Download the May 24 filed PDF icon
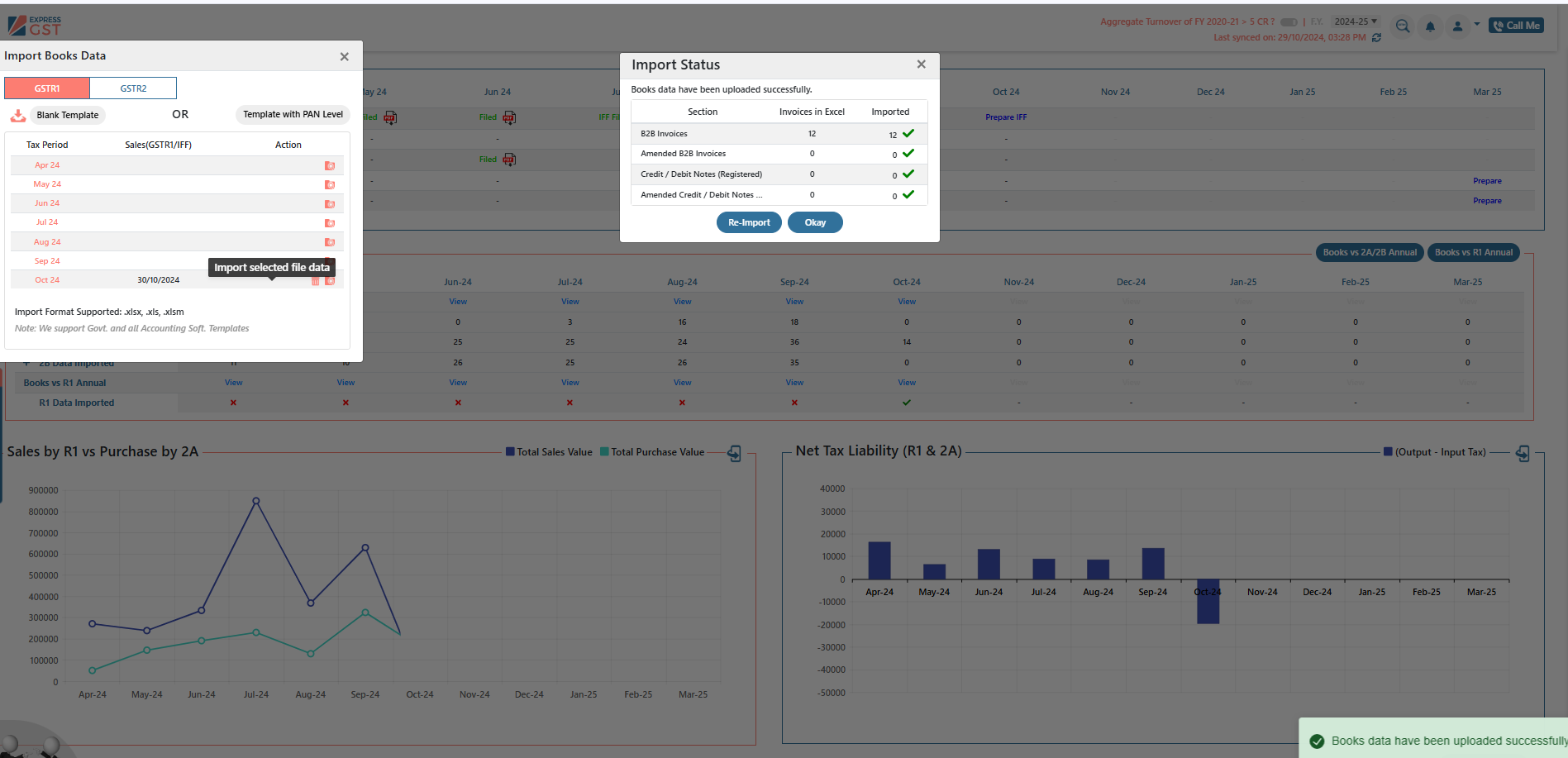 (390, 117)
